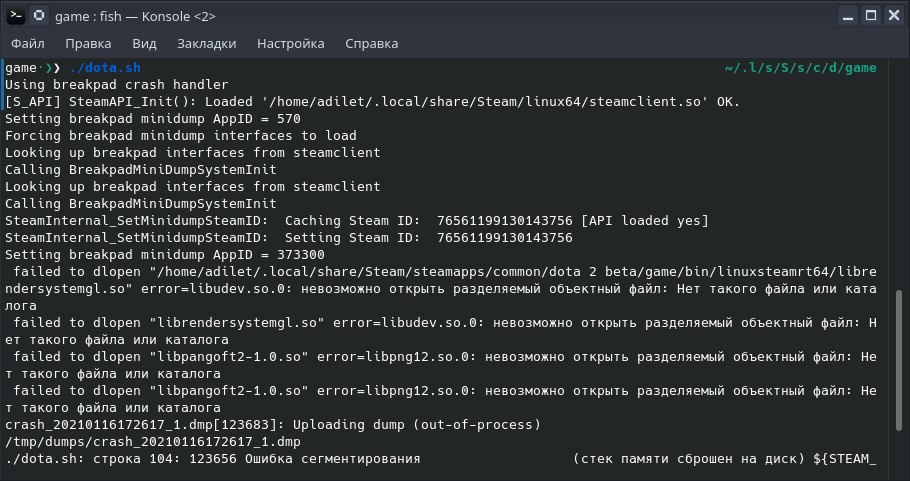Click the ./dota.sh command text

click(105, 68)
